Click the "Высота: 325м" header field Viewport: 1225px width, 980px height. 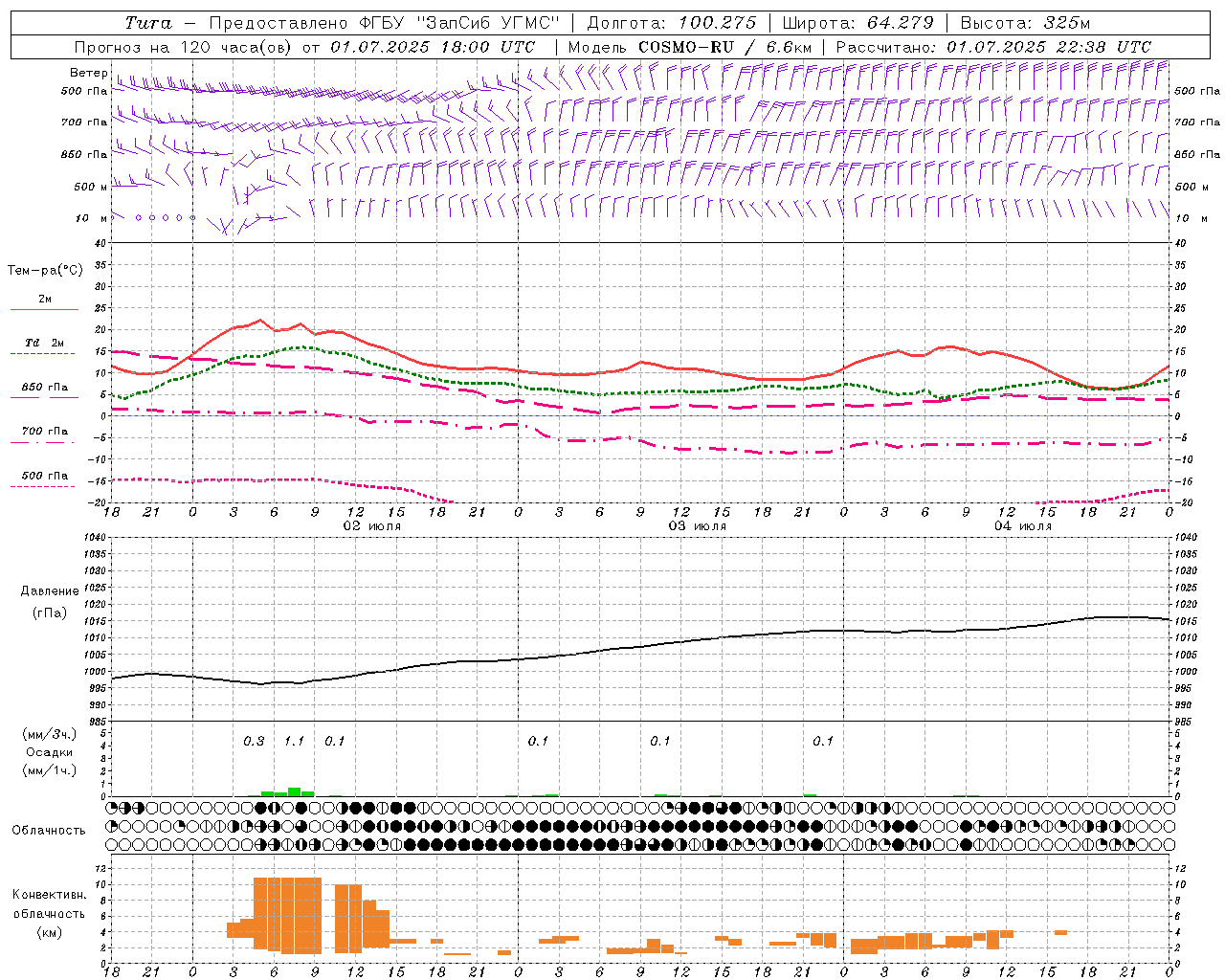click(x=1025, y=23)
